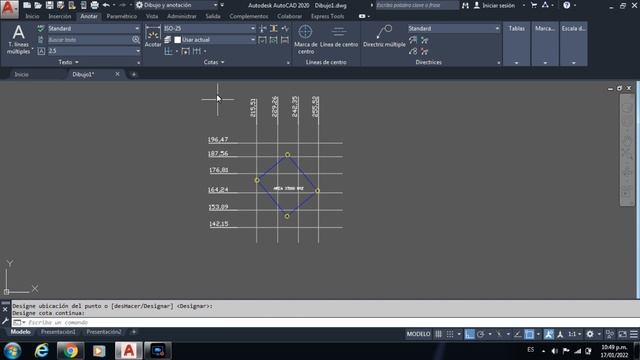Viewport: 640px width, 360px height.
Task: Click the Iniciar sesión sign-in button
Action: (495, 5)
